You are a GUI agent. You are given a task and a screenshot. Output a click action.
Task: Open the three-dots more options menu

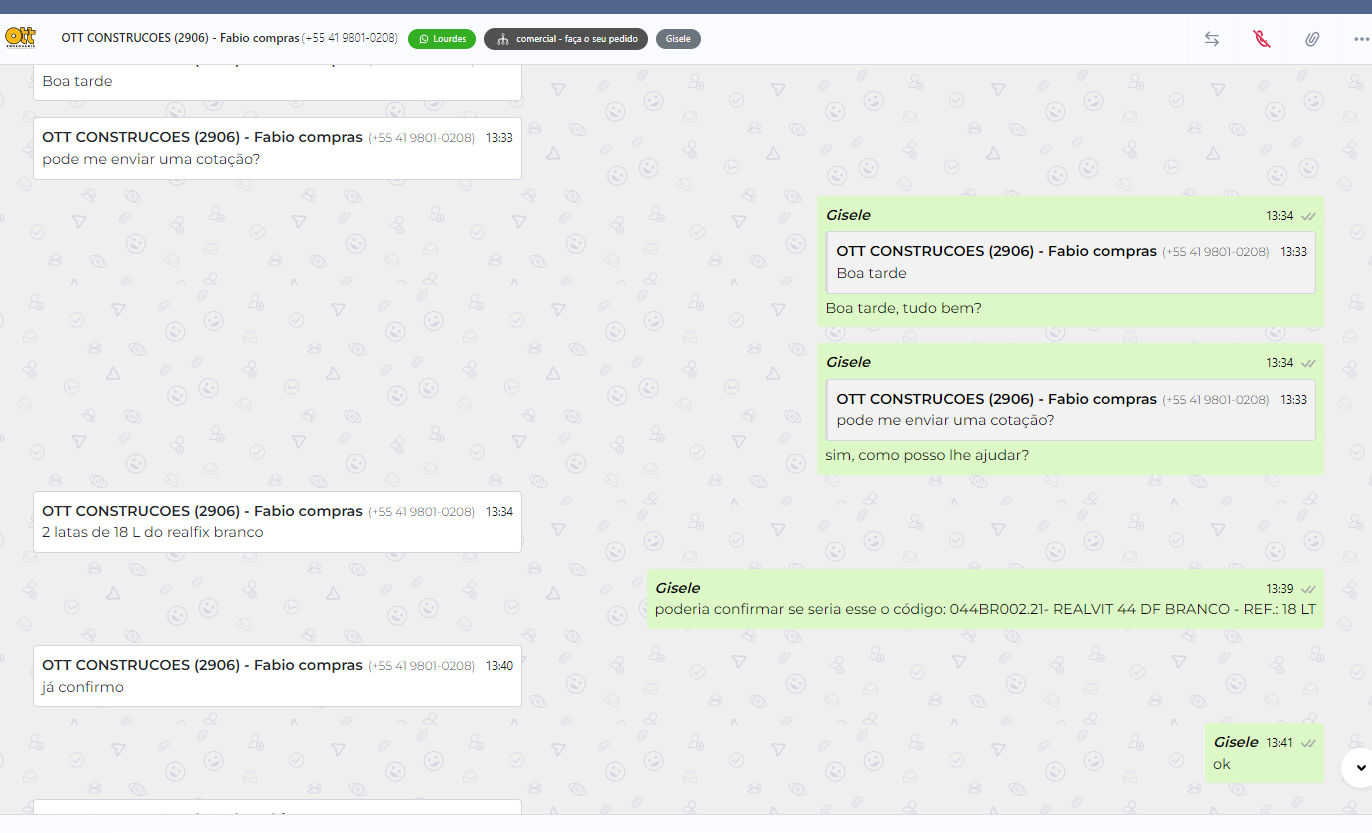click(1360, 39)
